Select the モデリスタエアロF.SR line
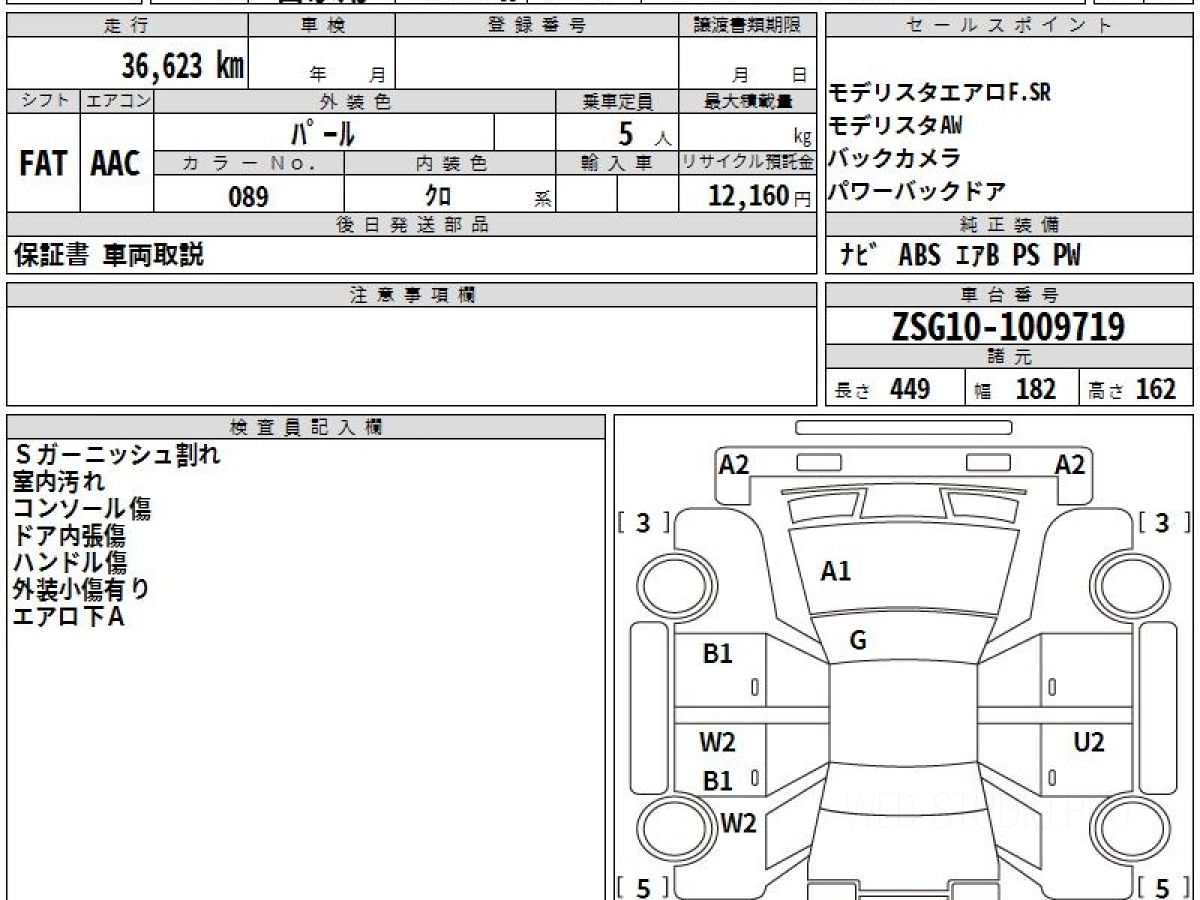 pos(940,93)
